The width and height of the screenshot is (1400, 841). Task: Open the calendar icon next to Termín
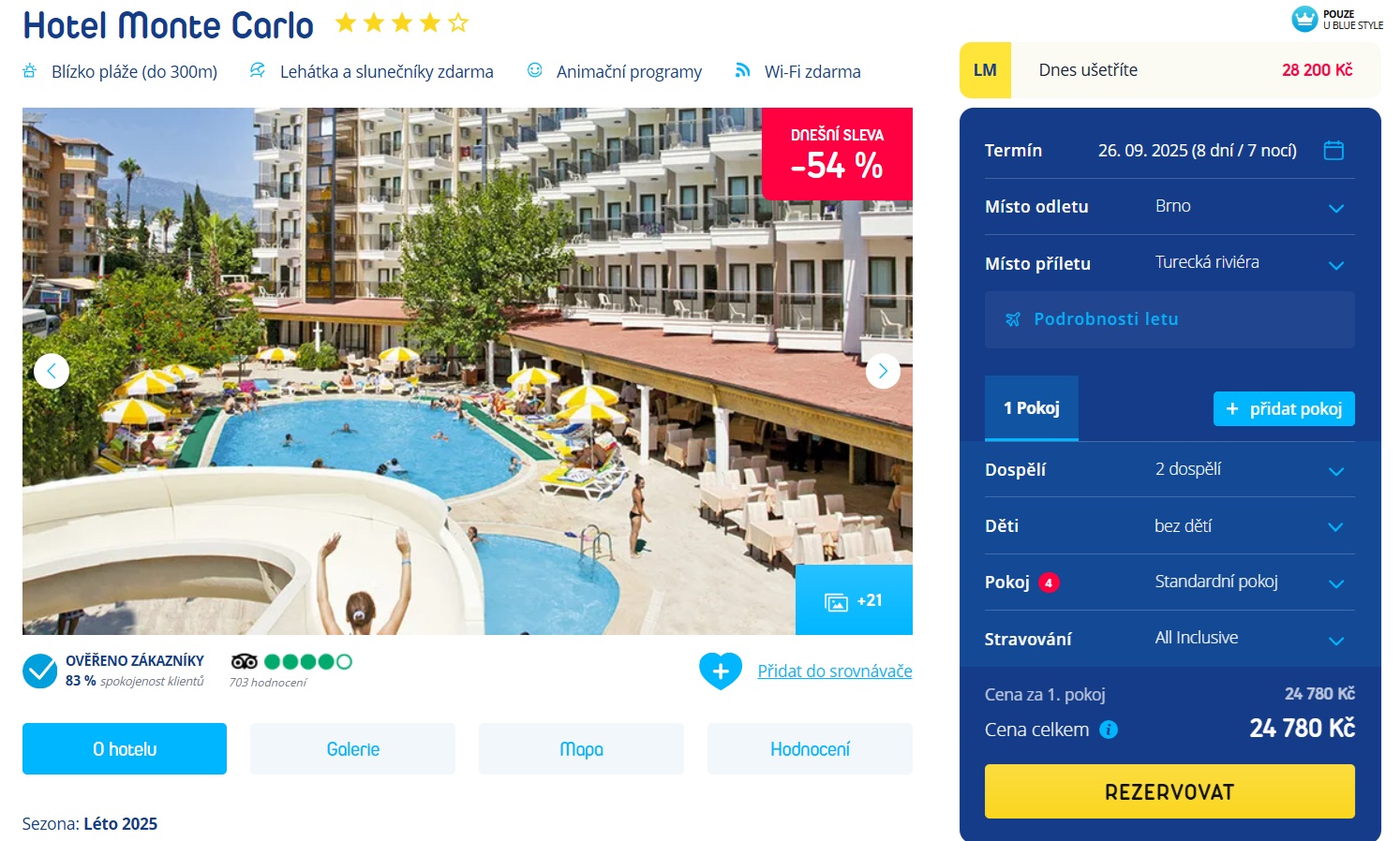[1333, 150]
